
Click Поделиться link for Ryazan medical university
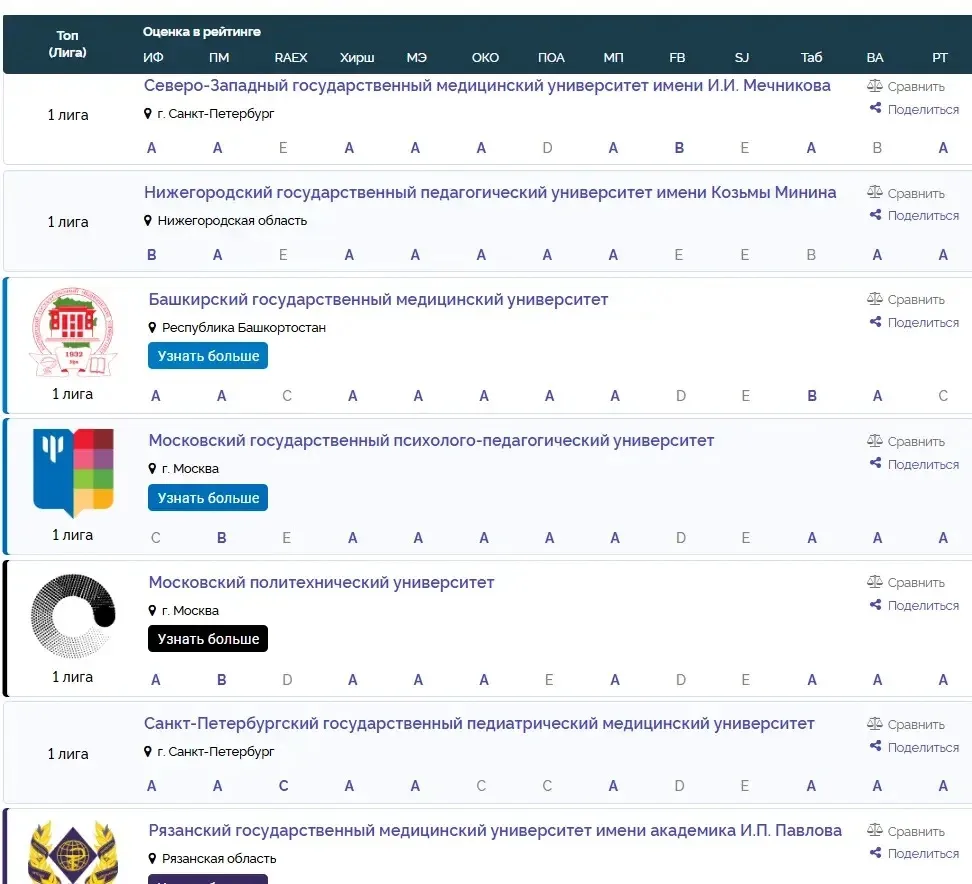pyautogui.click(x=922, y=854)
